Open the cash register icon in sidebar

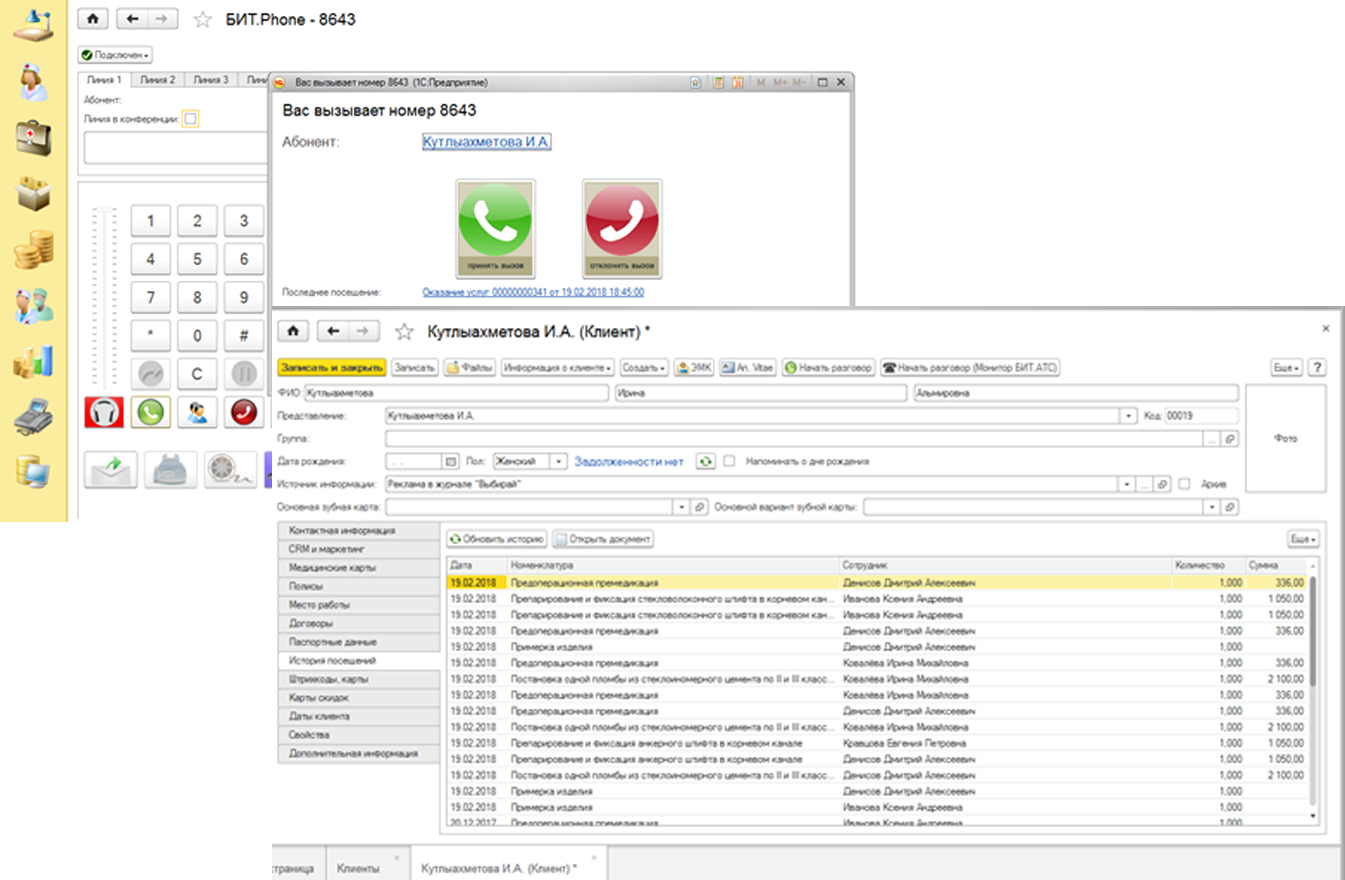point(33,415)
